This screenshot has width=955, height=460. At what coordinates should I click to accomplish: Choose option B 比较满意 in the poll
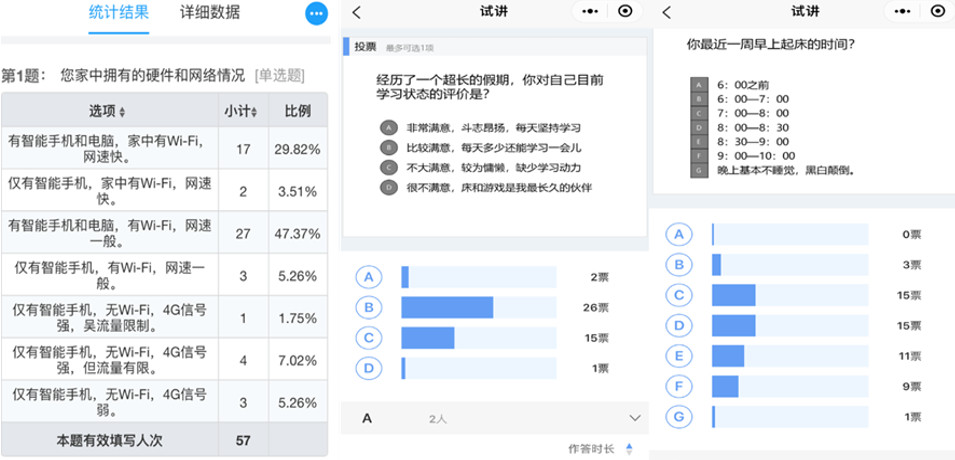[x=386, y=147]
